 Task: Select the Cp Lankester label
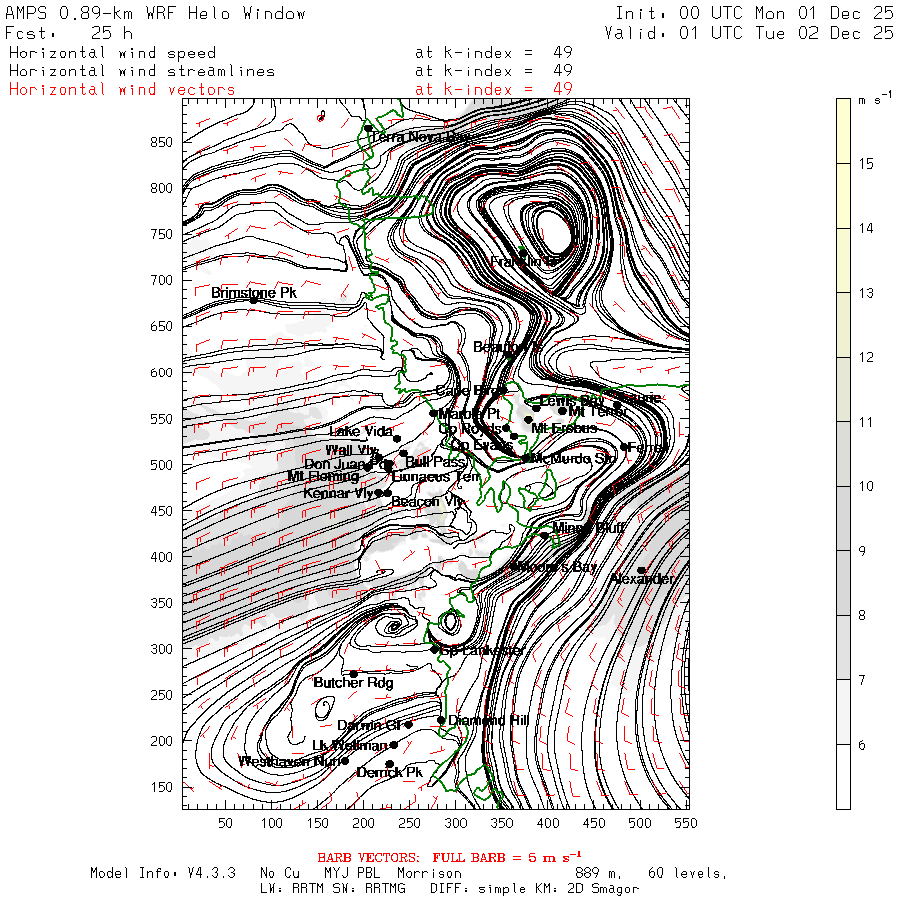[482, 650]
